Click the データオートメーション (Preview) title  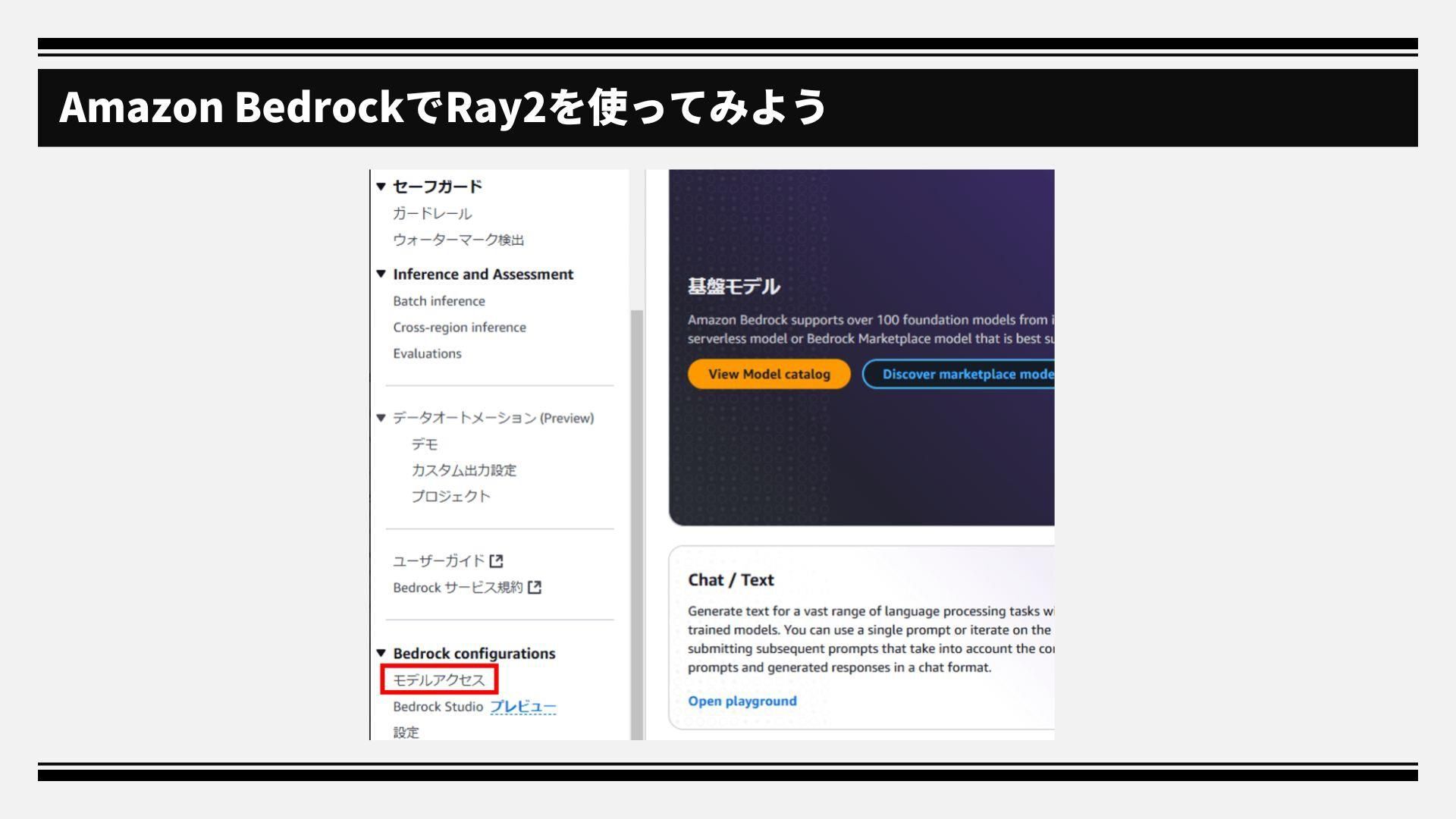[x=494, y=418]
